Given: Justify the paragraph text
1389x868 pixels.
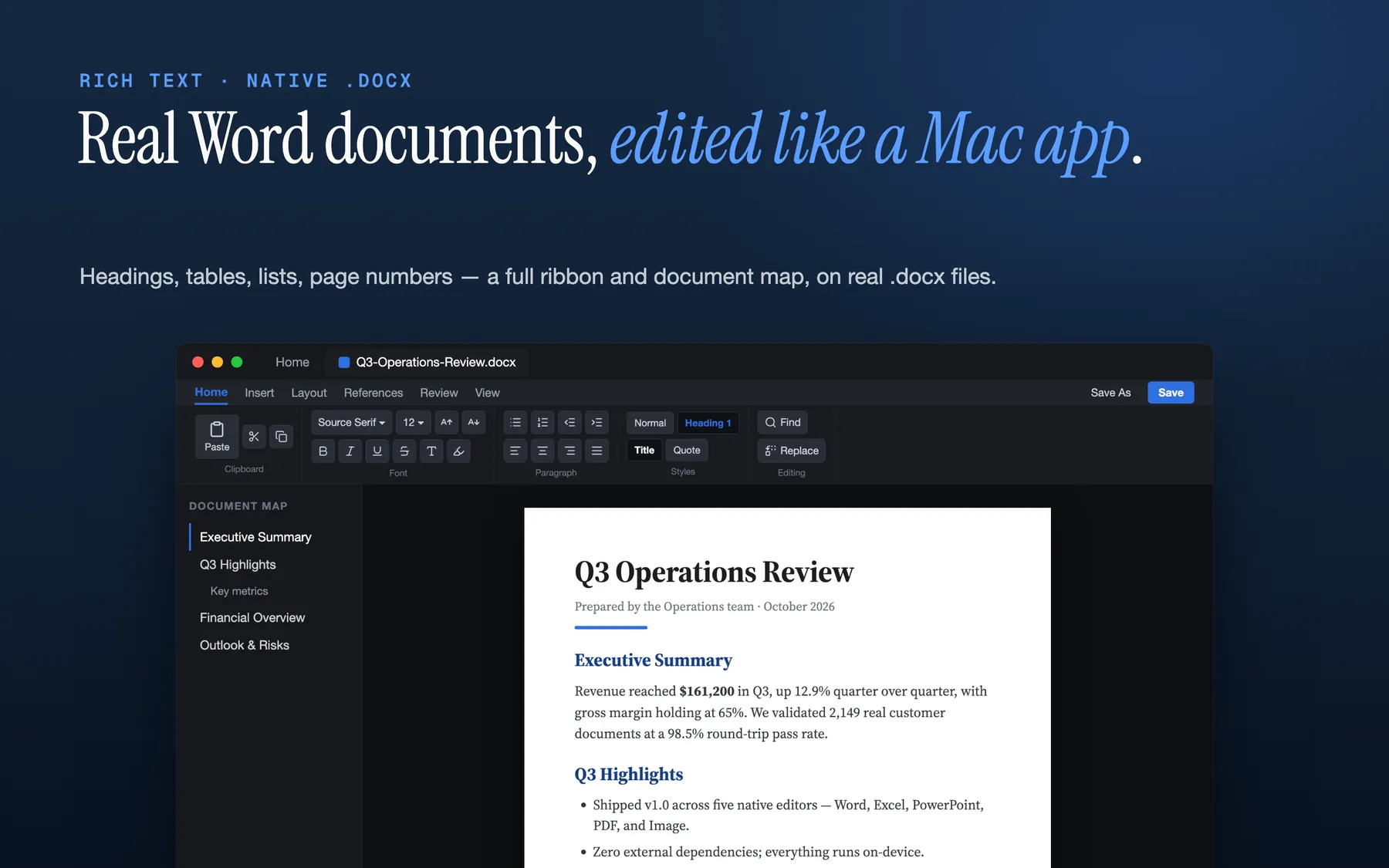Looking at the screenshot, I should tap(596, 451).
